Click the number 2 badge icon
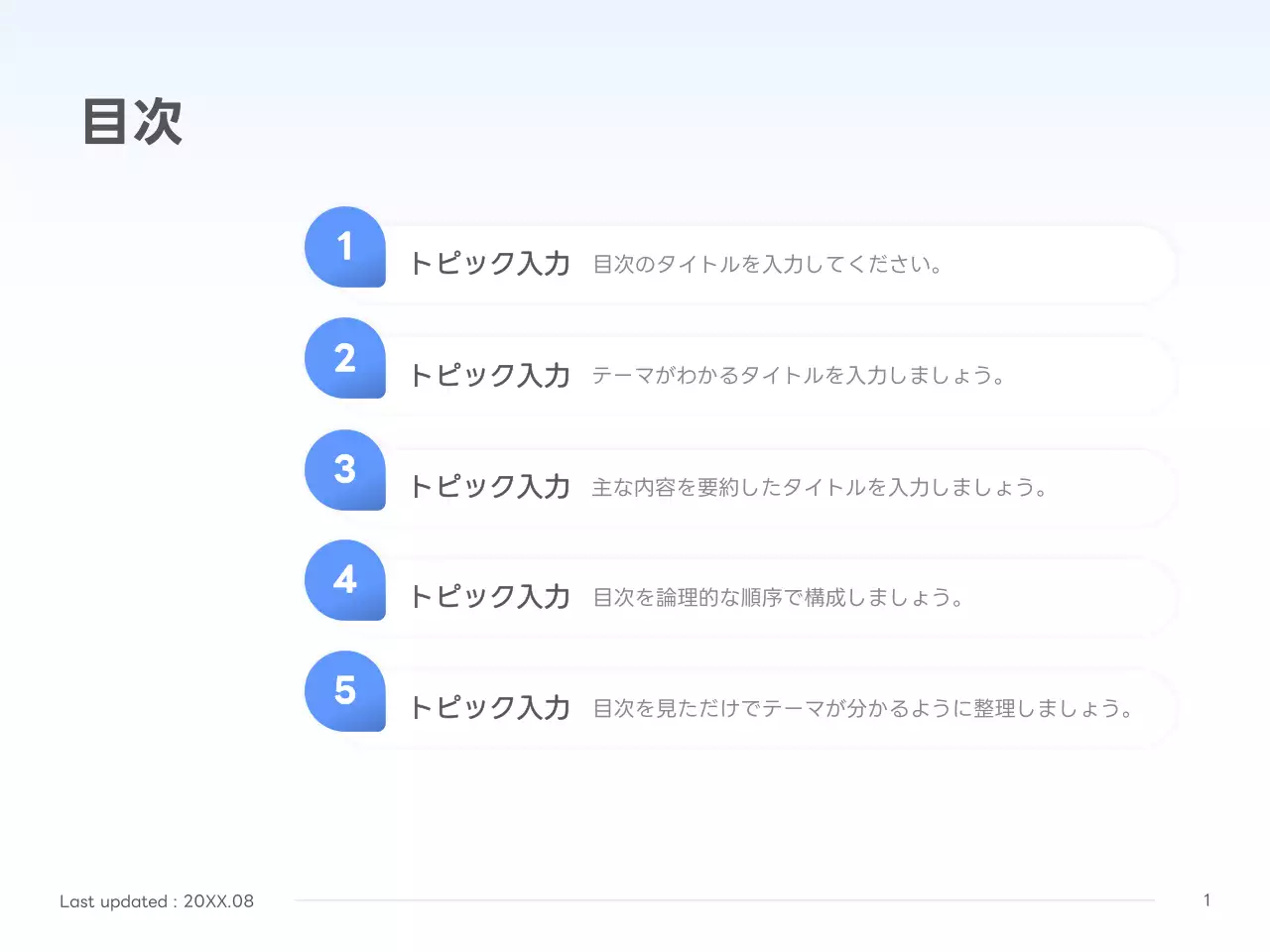Viewport: 1270px width, 952px height. pyautogui.click(x=344, y=358)
